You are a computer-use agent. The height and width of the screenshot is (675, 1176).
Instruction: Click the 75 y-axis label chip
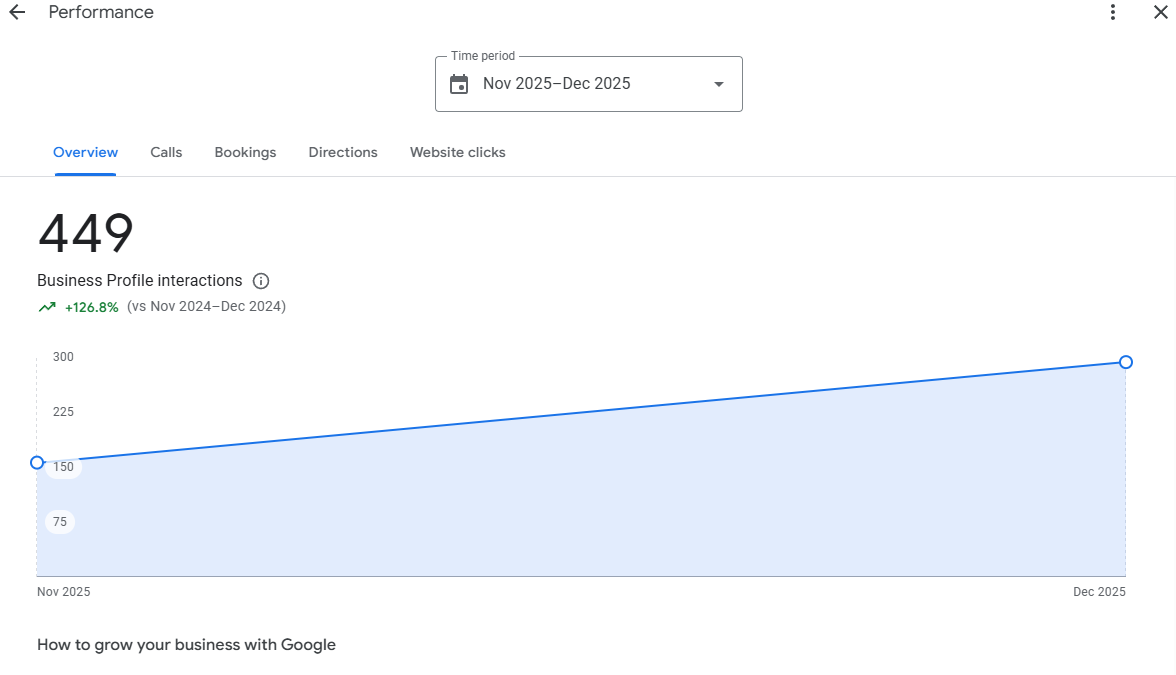click(60, 522)
